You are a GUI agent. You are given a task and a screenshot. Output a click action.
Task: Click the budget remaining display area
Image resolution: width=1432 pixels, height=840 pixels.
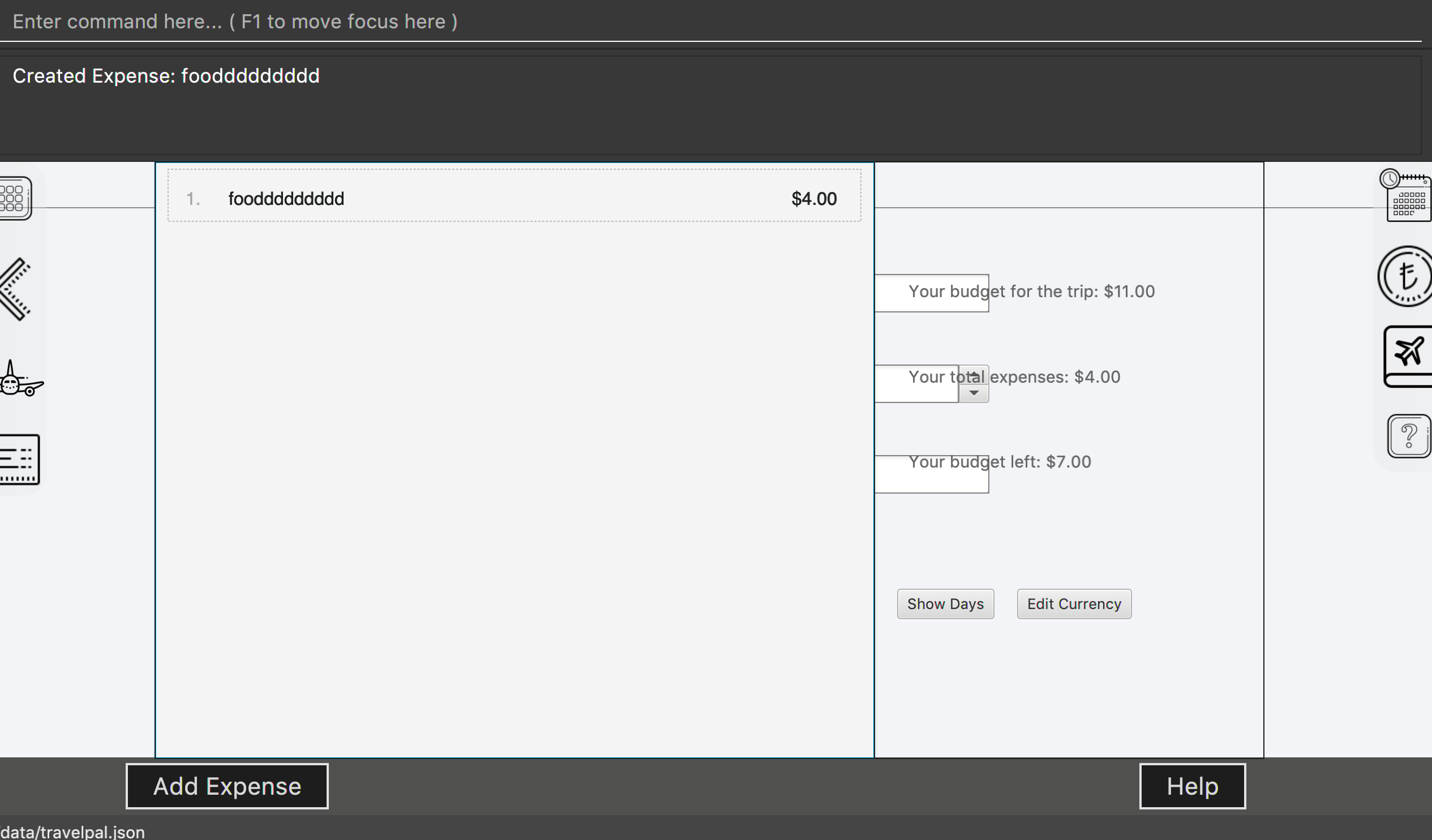998,462
